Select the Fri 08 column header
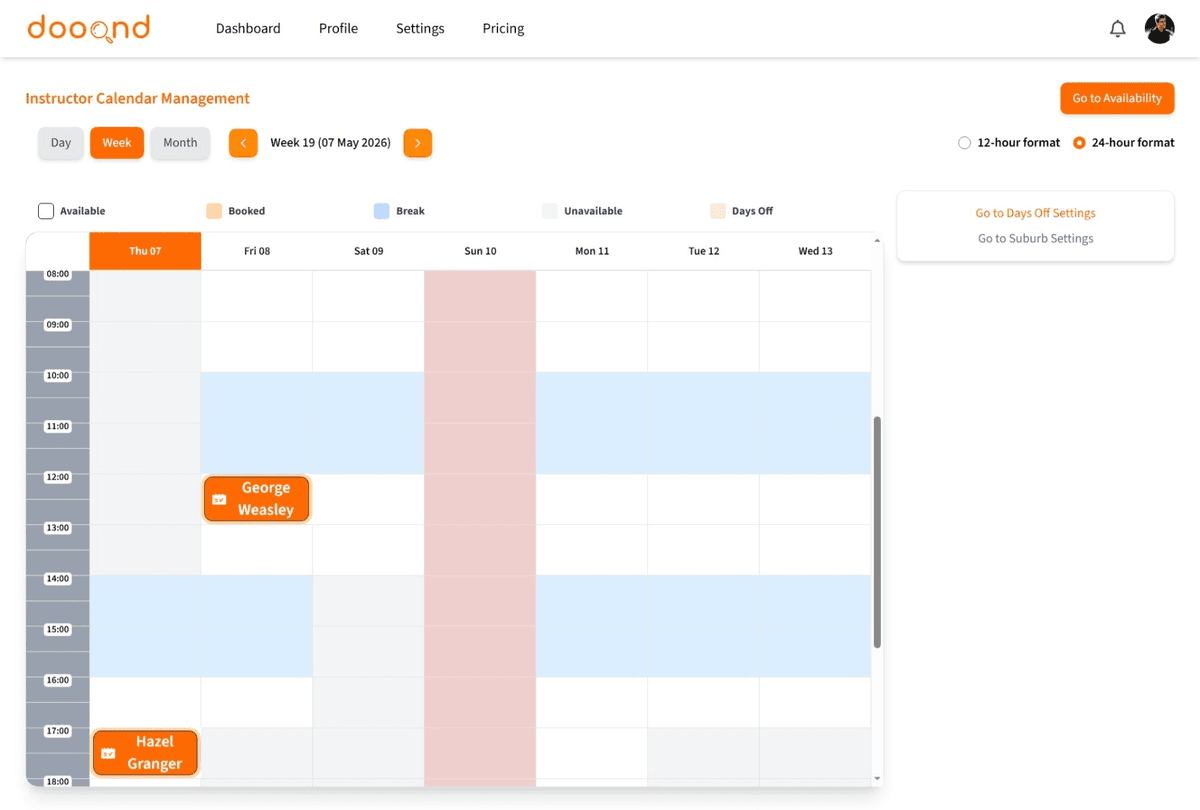 (x=257, y=251)
